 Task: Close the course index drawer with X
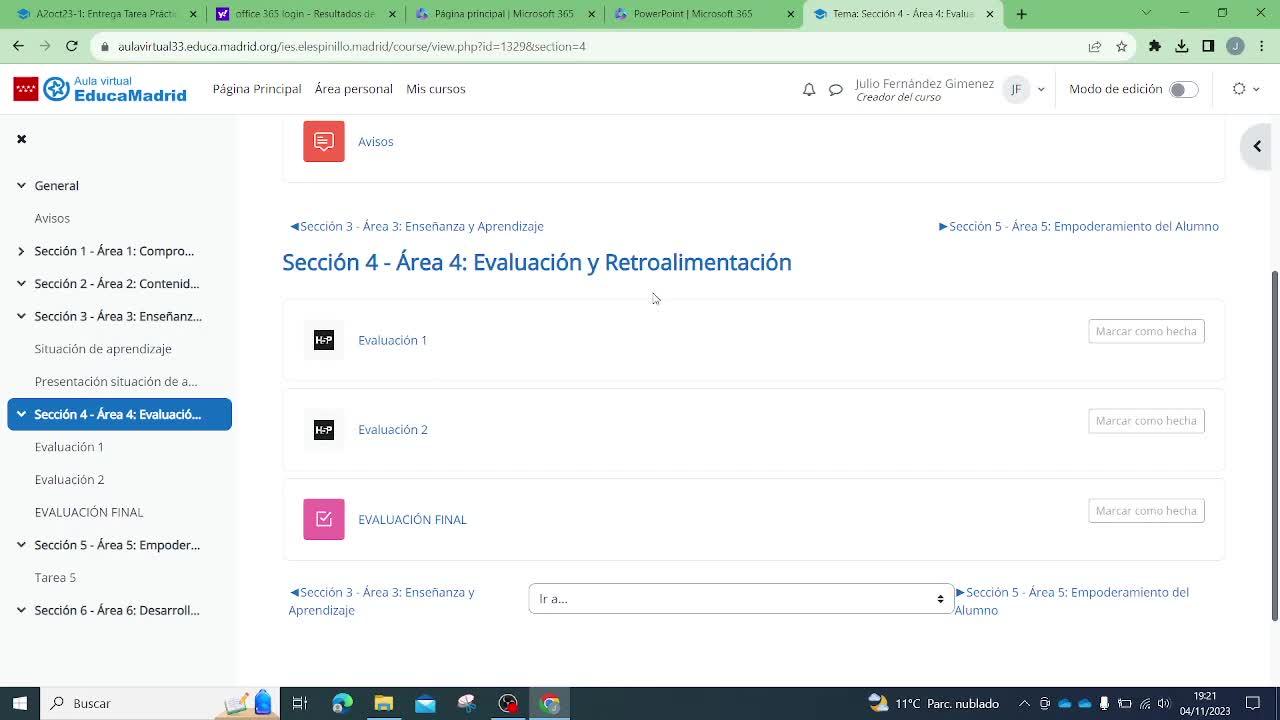pos(21,139)
